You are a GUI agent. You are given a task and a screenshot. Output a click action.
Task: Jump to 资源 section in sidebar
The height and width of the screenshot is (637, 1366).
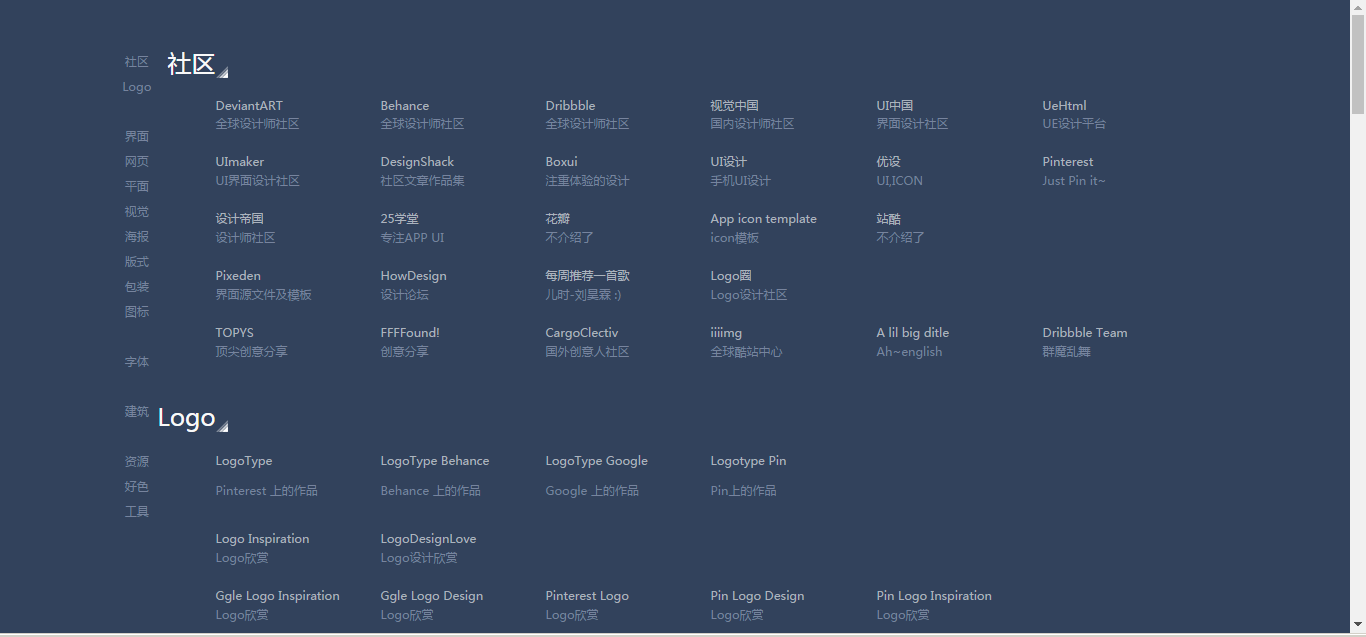tap(137, 462)
